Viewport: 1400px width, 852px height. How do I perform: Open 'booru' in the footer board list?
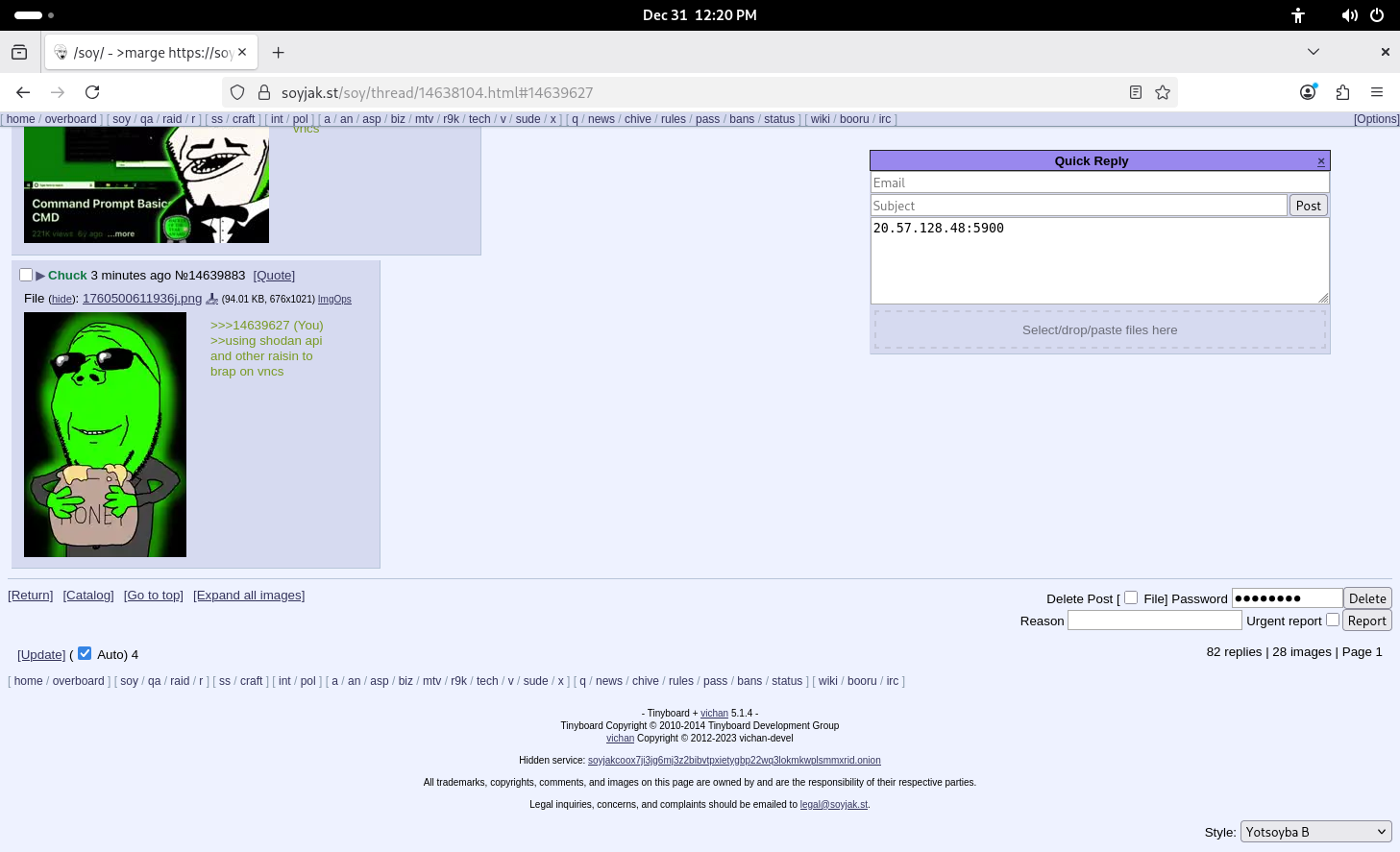tap(862, 681)
